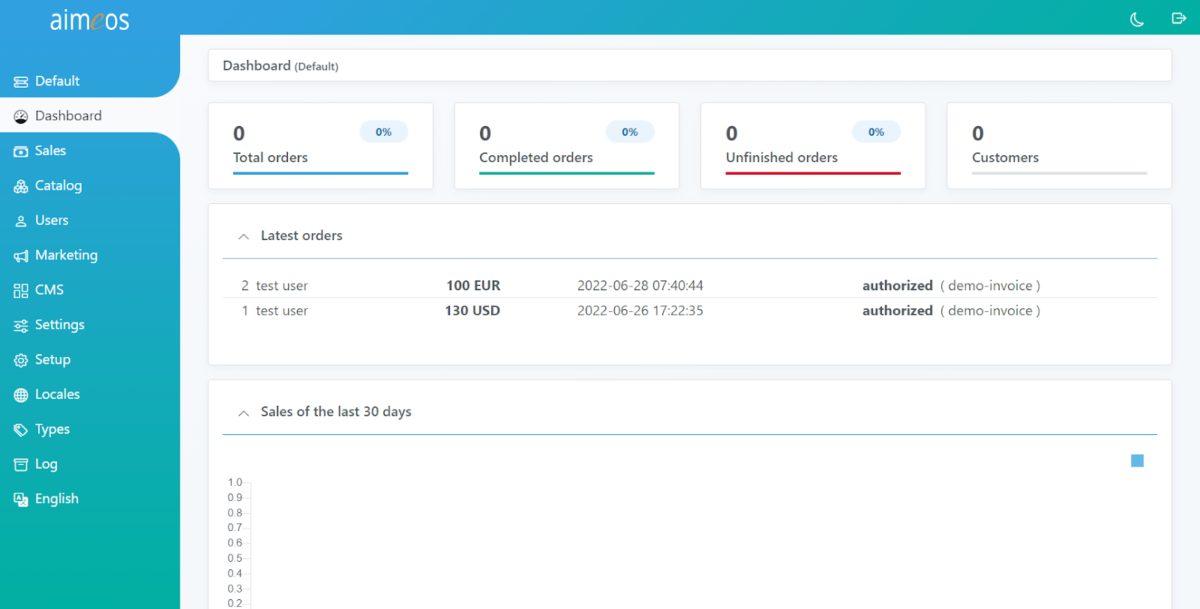Image resolution: width=1200 pixels, height=609 pixels.
Task: Click the Sales sidebar icon
Action: point(21,151)
